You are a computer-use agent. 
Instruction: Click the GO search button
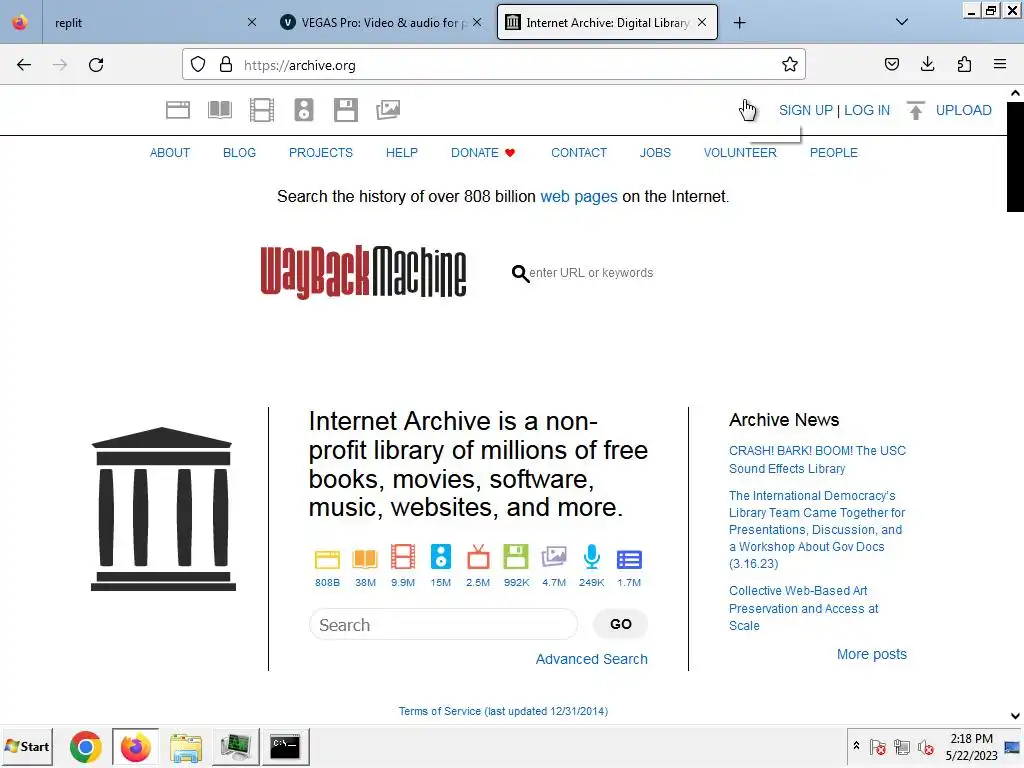click(x=620, y=624)
